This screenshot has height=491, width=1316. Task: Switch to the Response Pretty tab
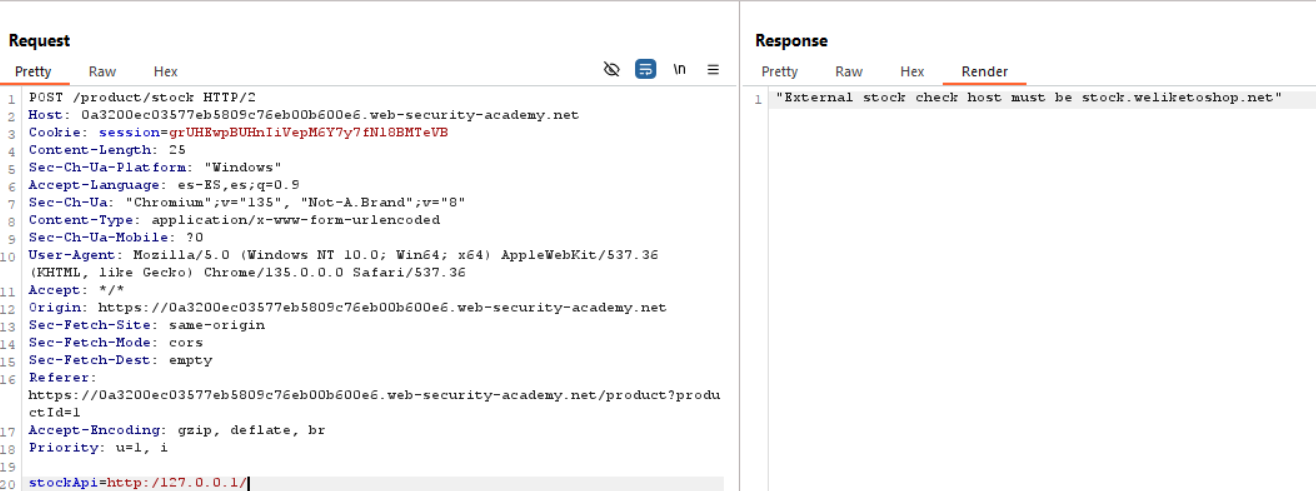pyautogui.click(x=779, y=71)
